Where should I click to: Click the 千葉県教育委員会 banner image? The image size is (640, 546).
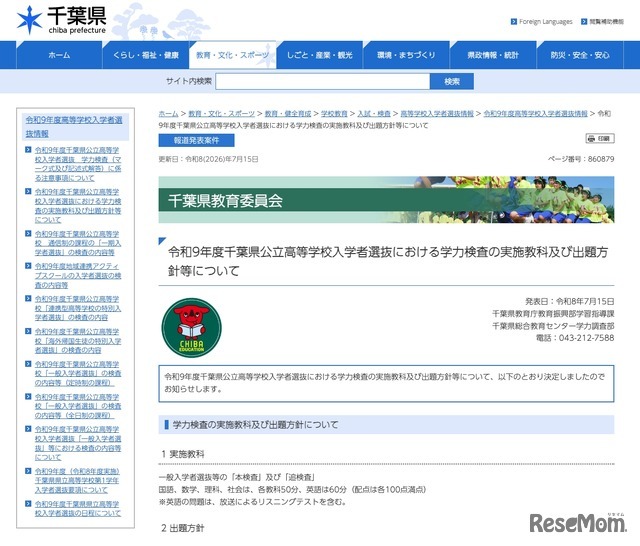(x=386, y=200)
